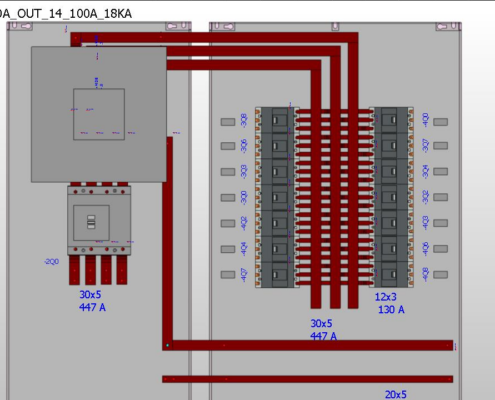Click the toggle handle on the main breaker

pos(91,222)
